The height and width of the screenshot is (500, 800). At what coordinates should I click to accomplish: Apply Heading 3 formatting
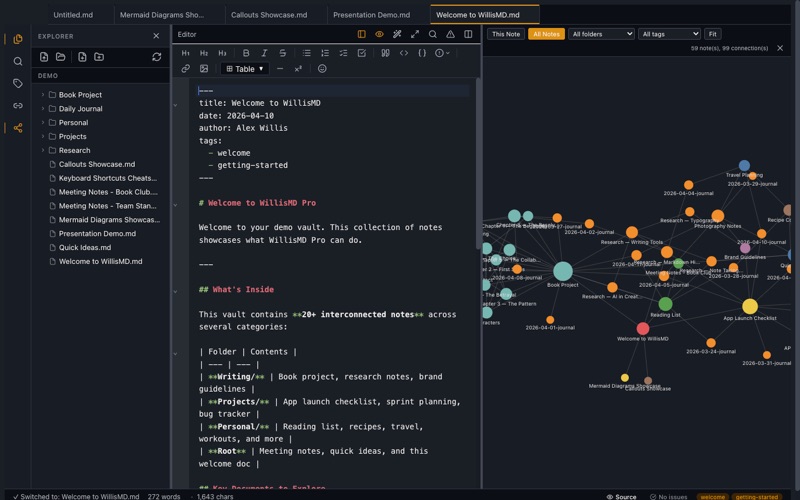click(222, 53)
